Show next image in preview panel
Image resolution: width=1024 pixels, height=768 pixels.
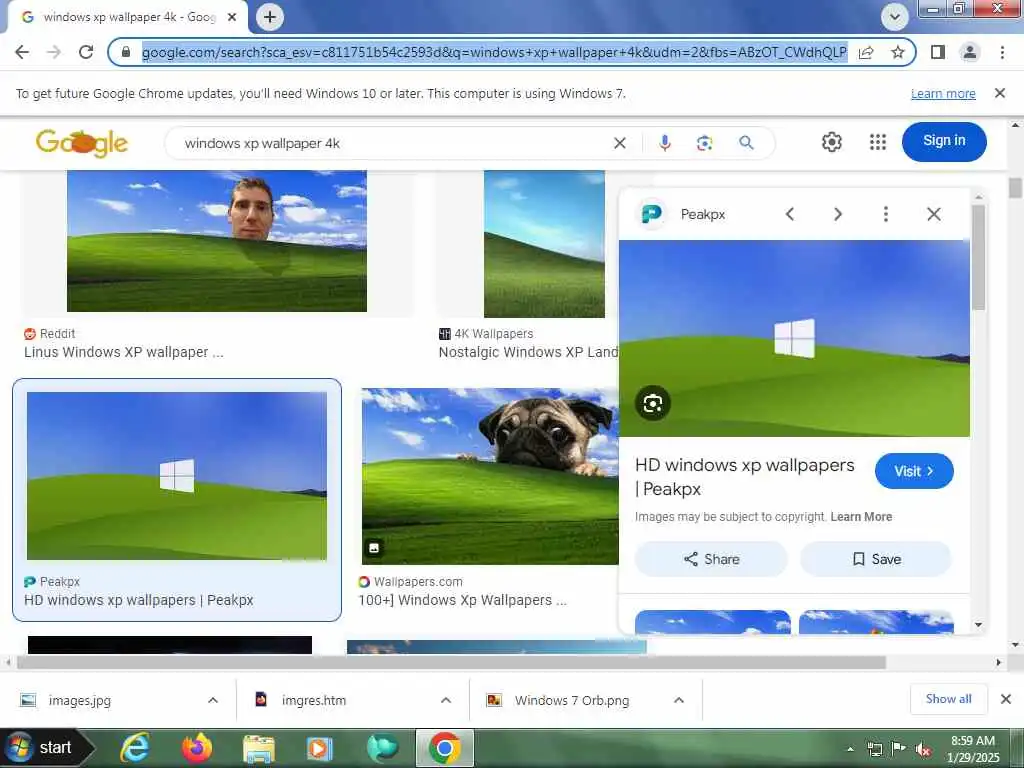pyautogui.click(x=838, y=214)
